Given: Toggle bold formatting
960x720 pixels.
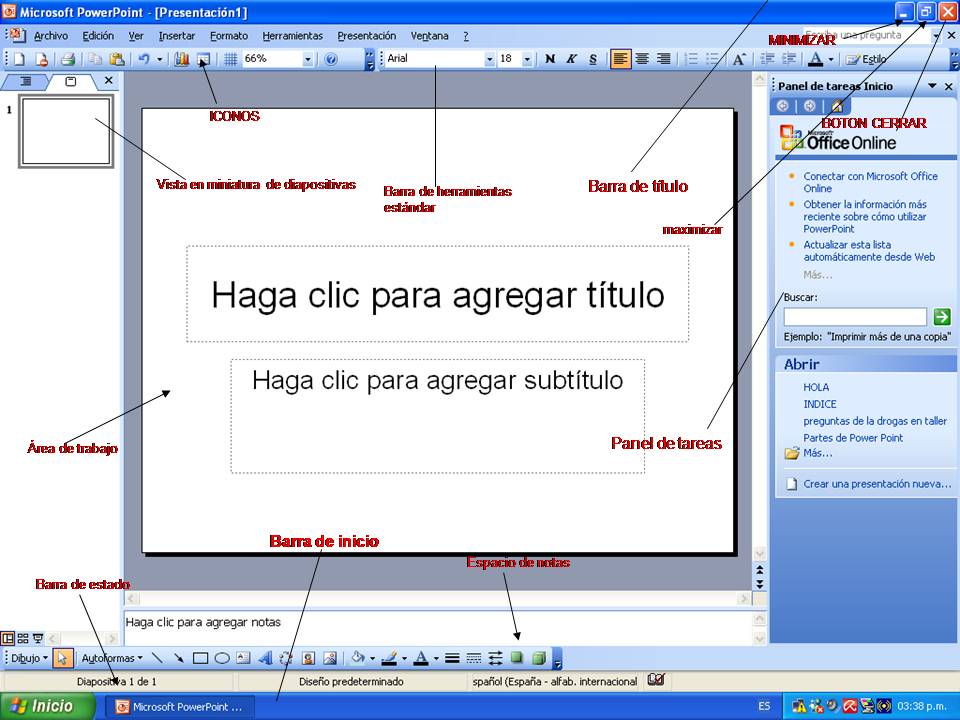Looking at the screenshot, I should pyautogui.click(x=549, y=59).
